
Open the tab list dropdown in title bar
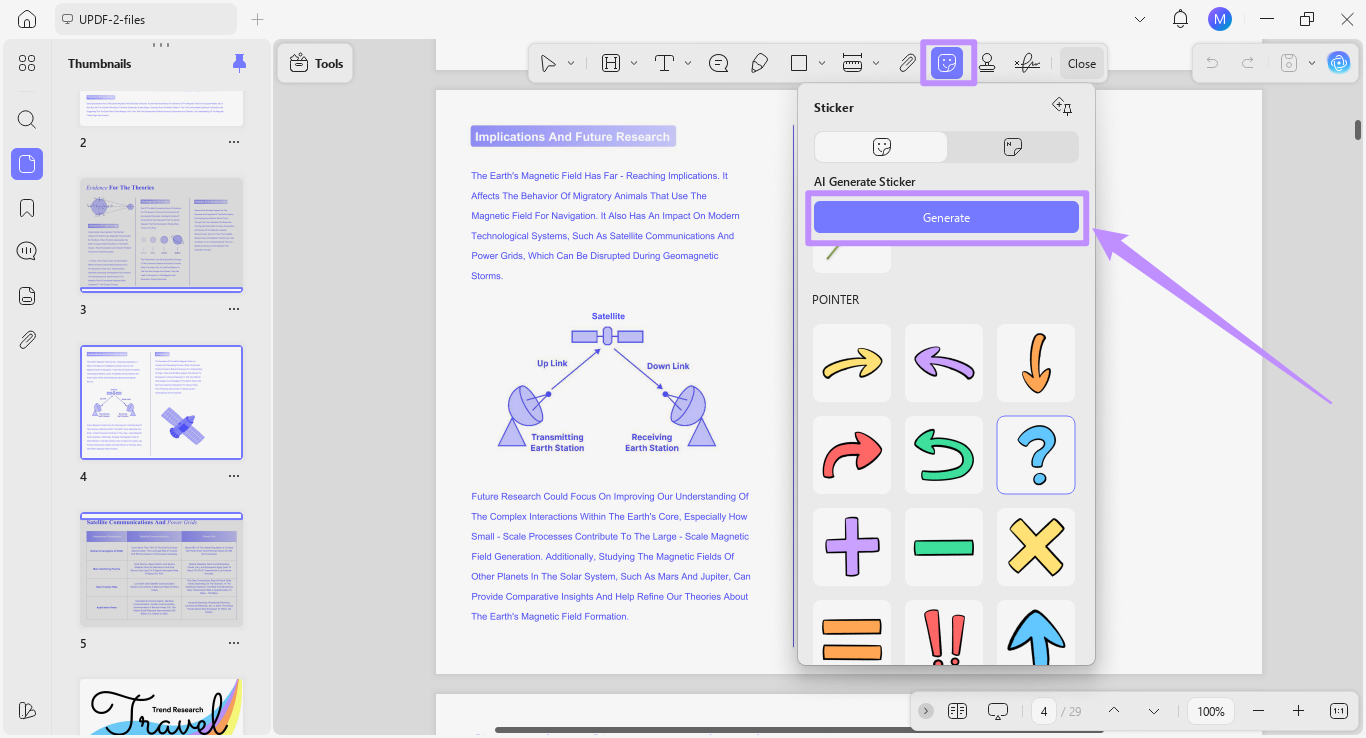coord(1141,19)
